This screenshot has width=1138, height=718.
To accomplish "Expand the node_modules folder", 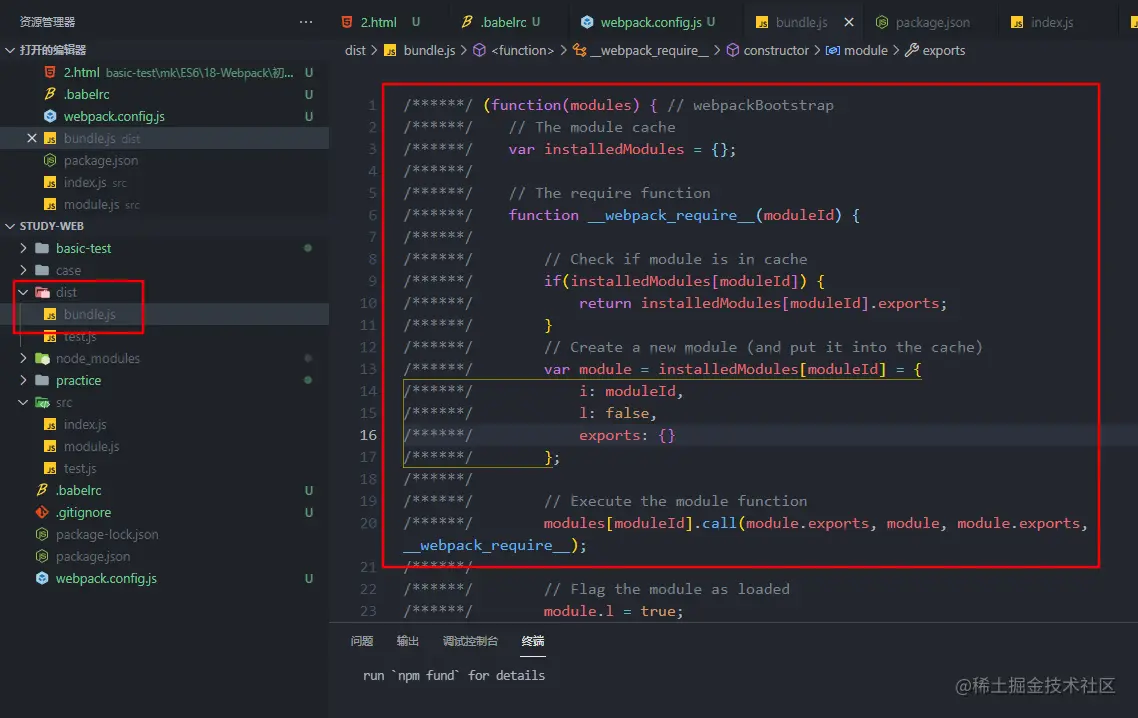I will tap(97, 358).
